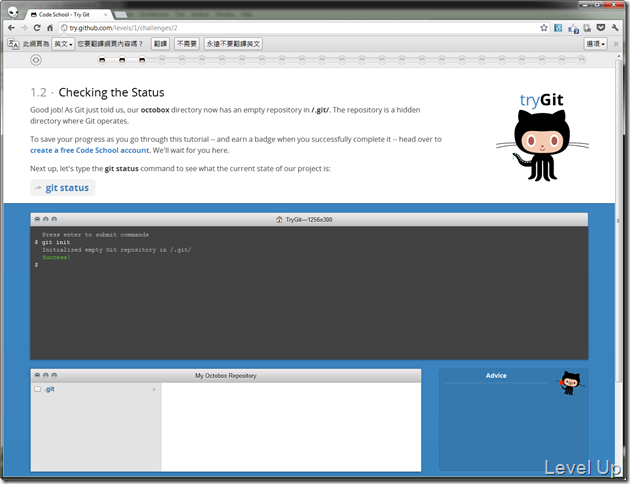630x484 pixels.
Task: Click 永遠不要翻譯英文 never translate button
Action: 233,44
